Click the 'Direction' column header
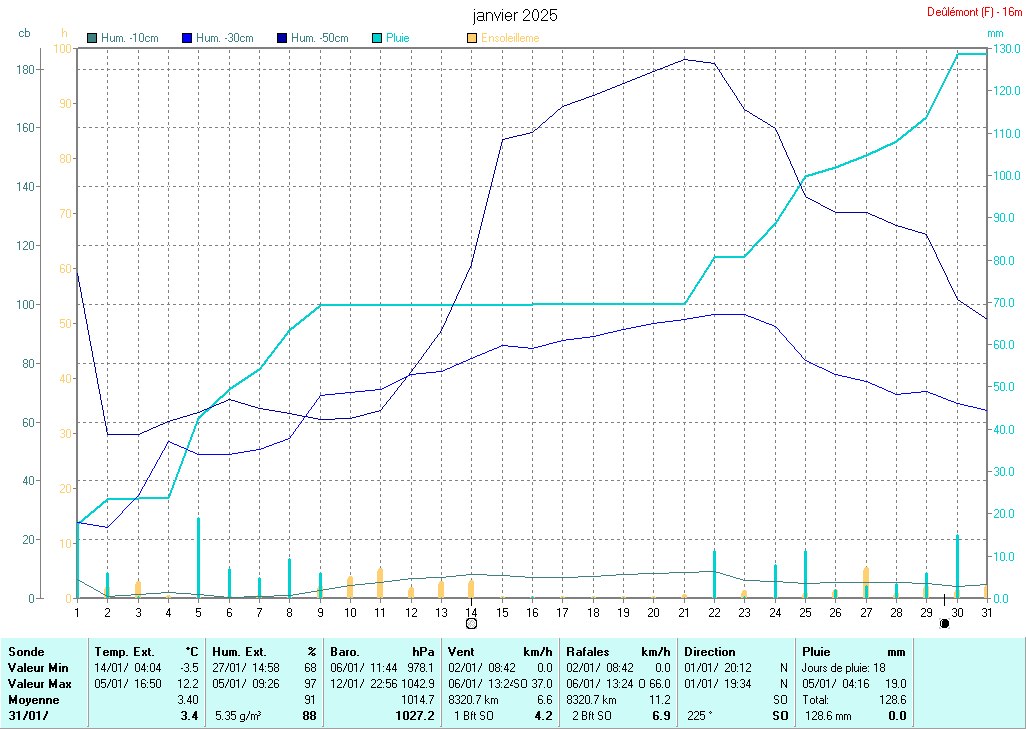The width and height of the screenshot is (1026, 729). (x=709, y=651)
